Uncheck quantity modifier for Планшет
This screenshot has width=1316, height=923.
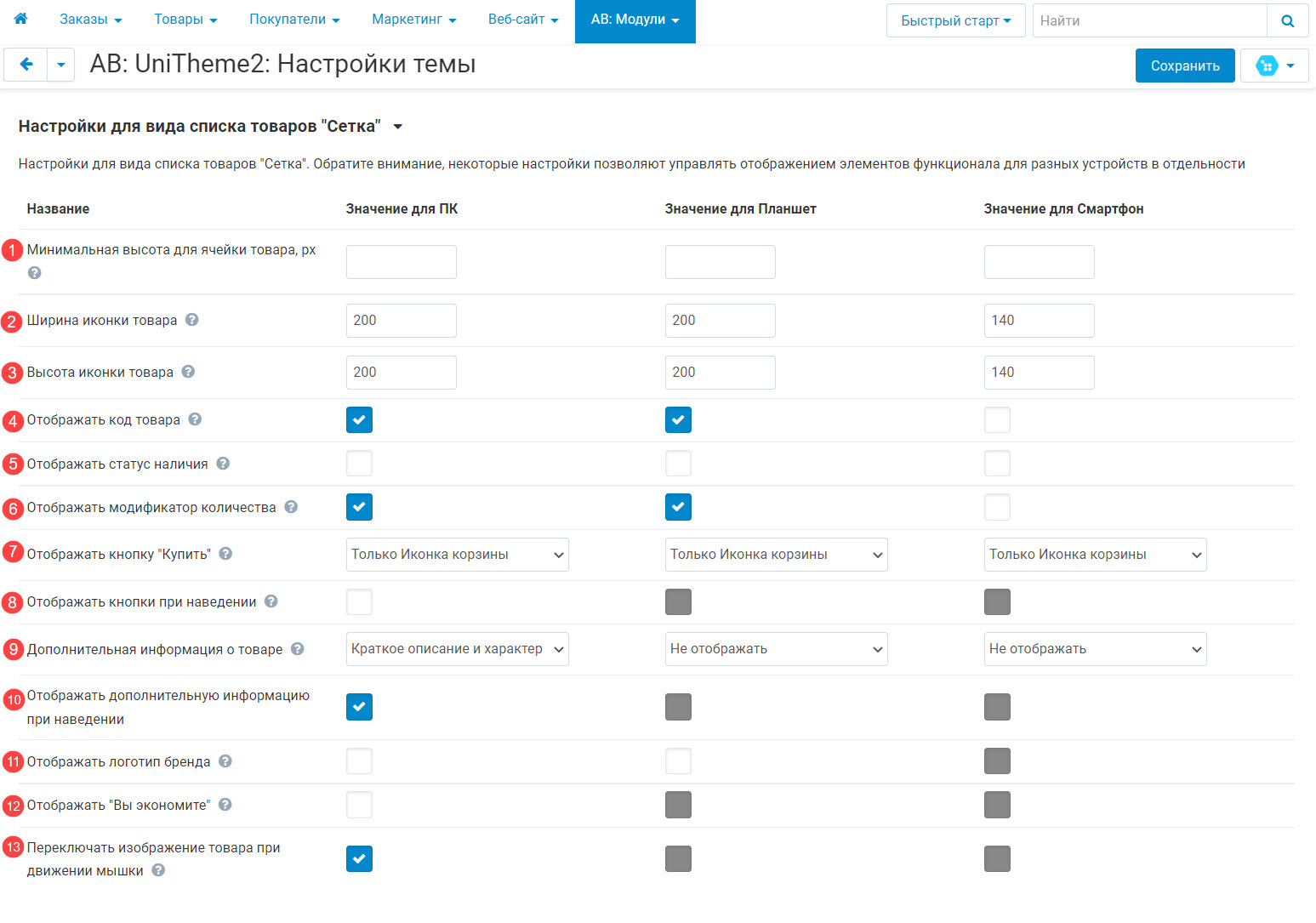(678, 507)
